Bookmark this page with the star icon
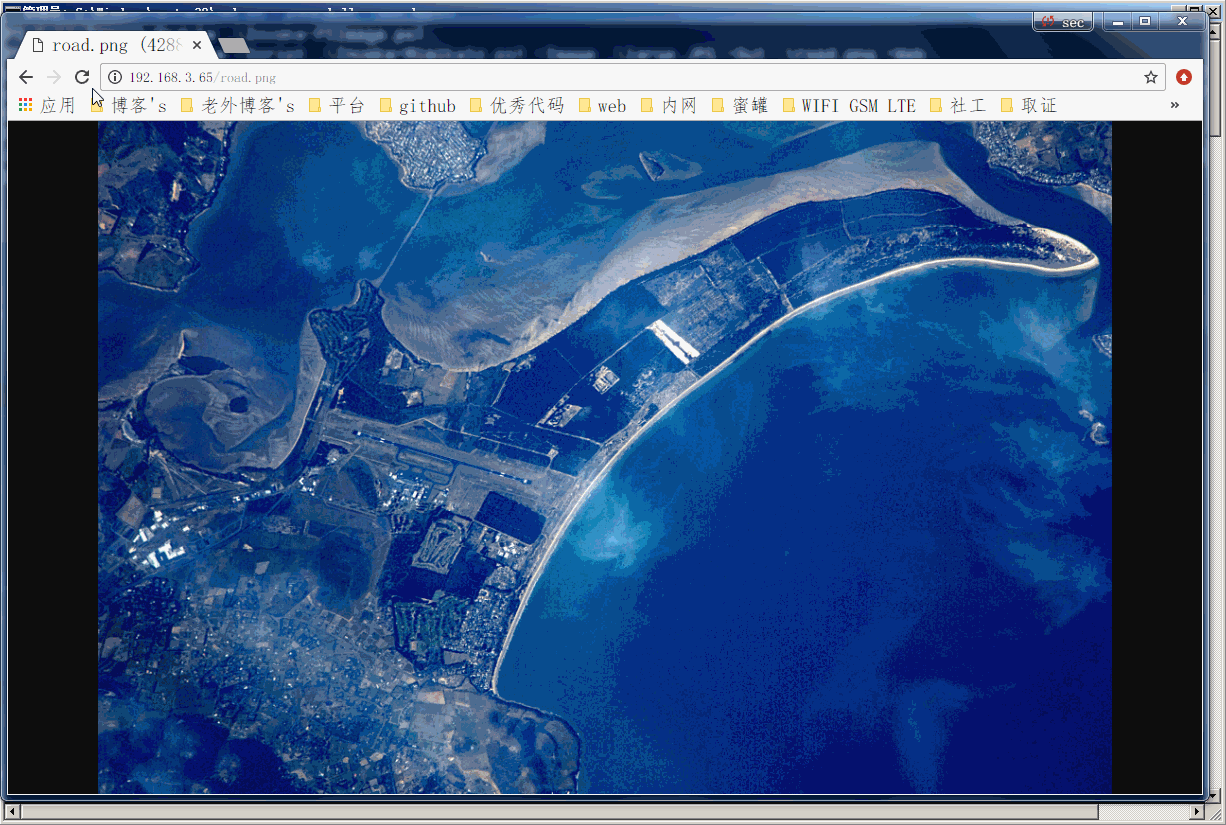Image resolution: width=1226 pixels, height=825 pixels. 1150,77
